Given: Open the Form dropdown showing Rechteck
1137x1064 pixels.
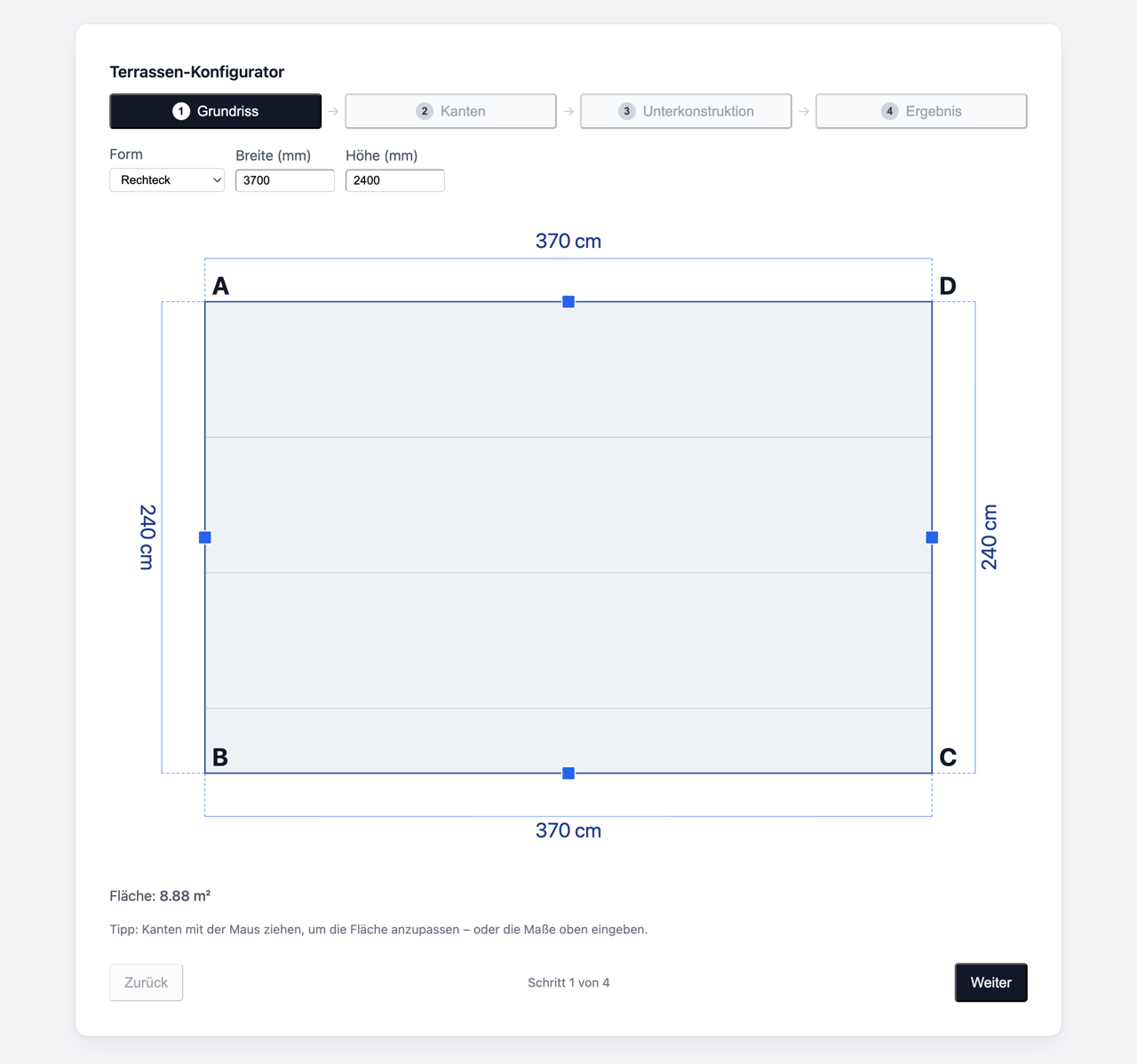Looking at the screenshot, I should point(167,180).
